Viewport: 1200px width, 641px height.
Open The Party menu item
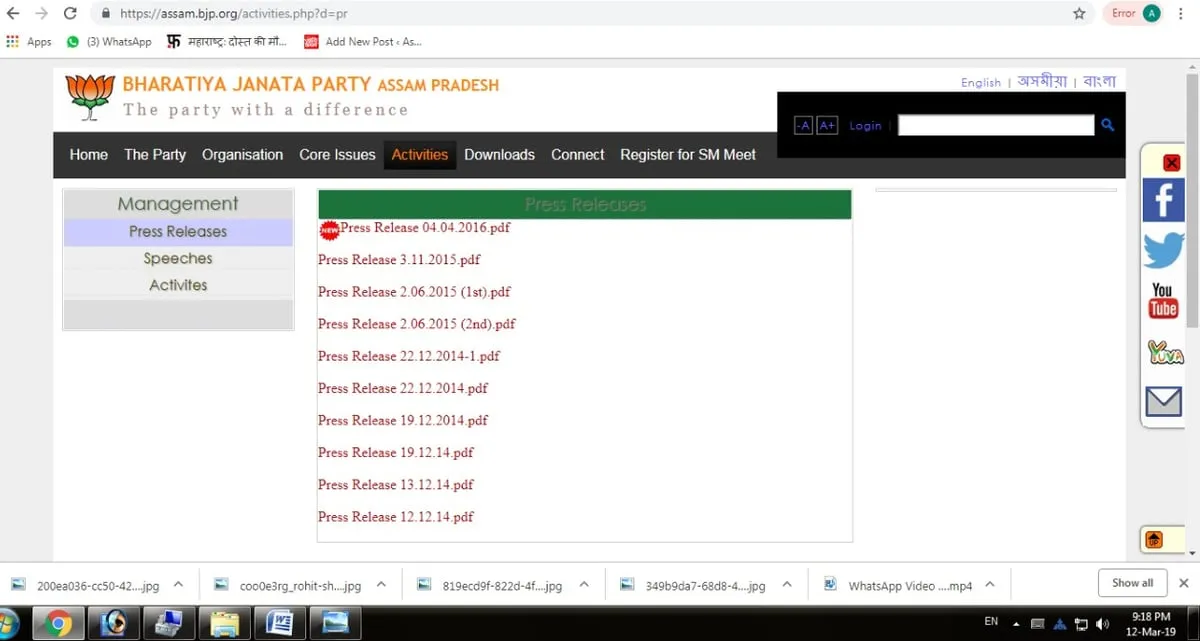click(155, 154)
